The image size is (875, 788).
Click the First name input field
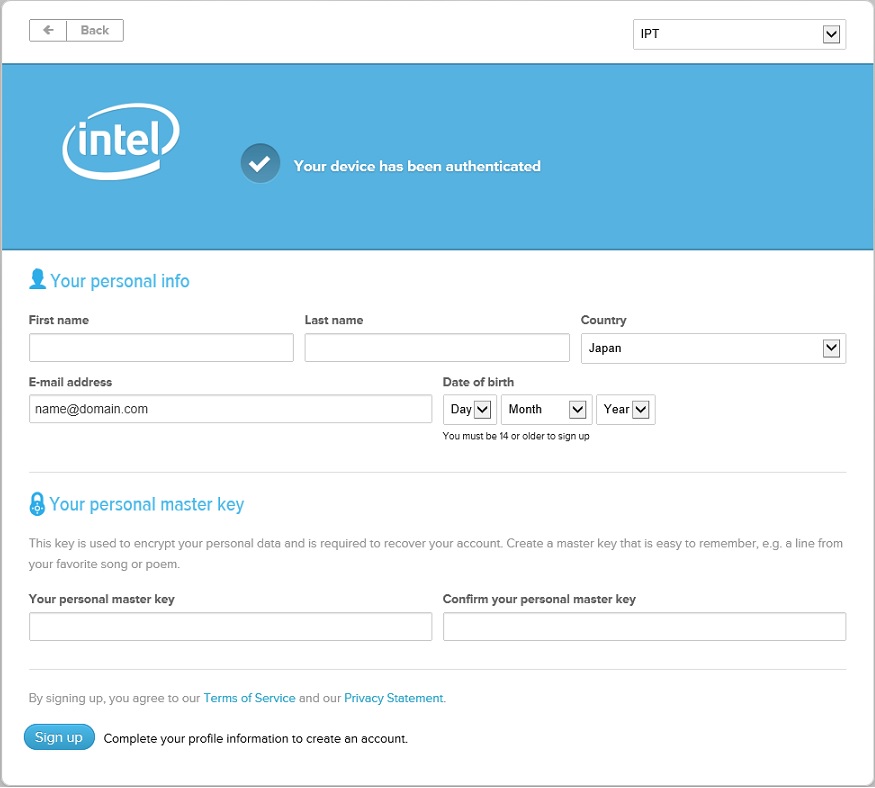[161, 348]
